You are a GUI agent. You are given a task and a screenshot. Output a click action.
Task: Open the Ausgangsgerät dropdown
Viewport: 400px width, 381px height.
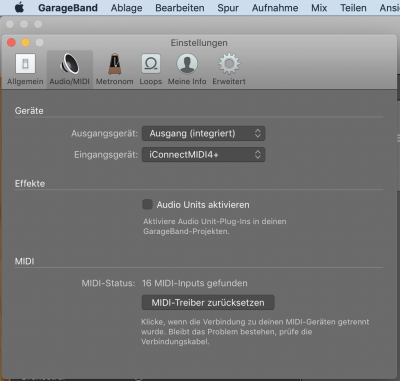[203, 133]
